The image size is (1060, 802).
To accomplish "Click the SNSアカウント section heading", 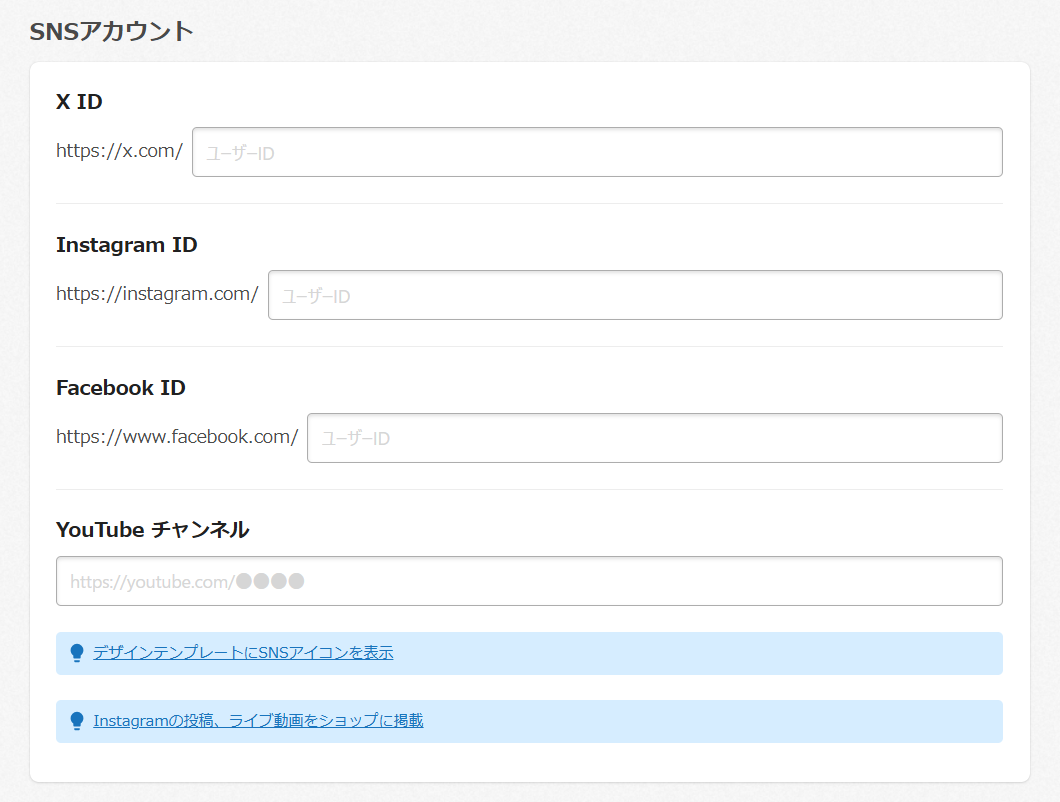I will click(x=111, y=31).
